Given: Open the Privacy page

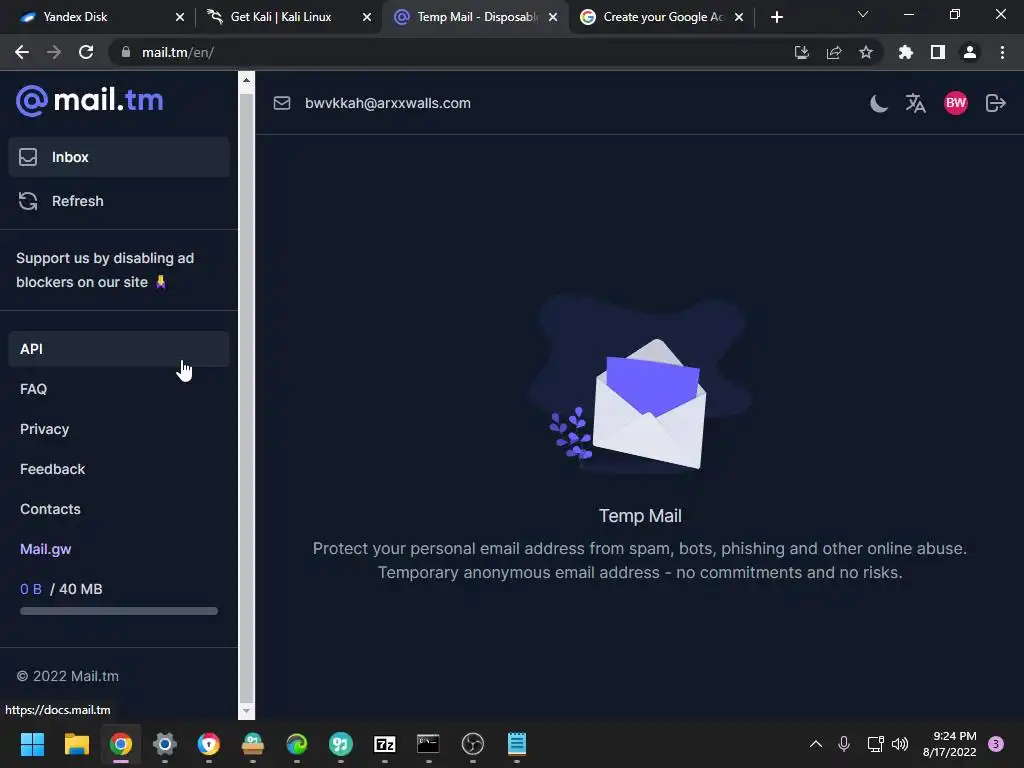Looking at the screenshot, I should 44,429.
